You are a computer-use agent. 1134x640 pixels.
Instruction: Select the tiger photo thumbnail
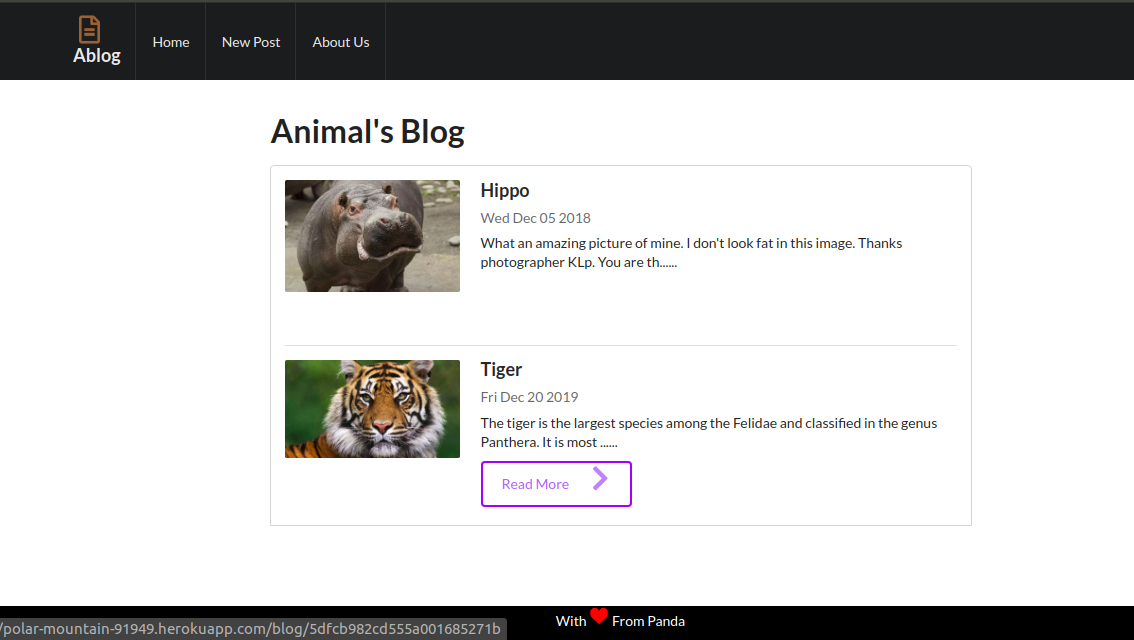[372, 409]
